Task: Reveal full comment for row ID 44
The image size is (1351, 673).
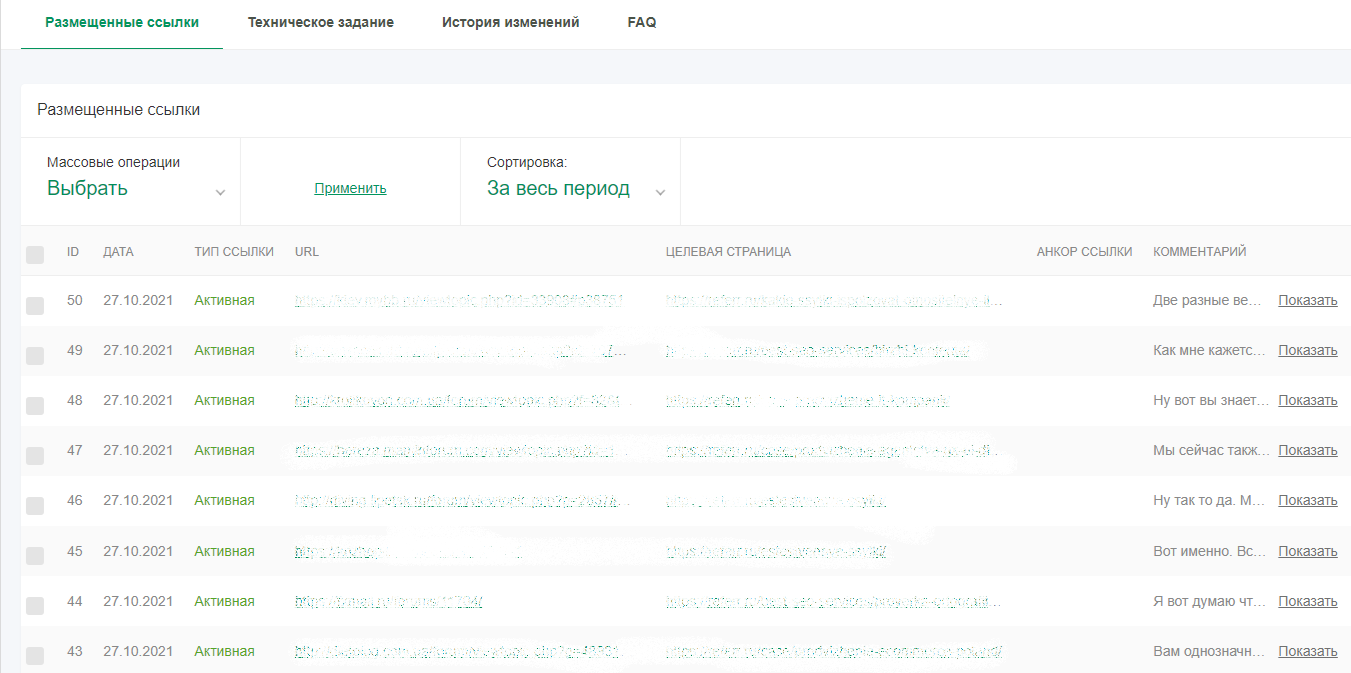Action: pyautogui.click(x=1307, y=601)
